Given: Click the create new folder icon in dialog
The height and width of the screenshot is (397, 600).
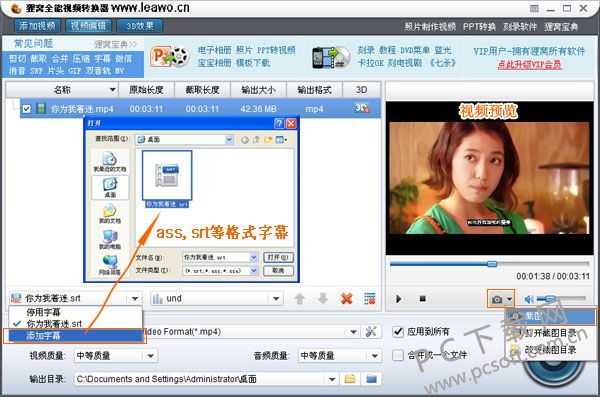Looking at the screenshot, I should 268,140.
